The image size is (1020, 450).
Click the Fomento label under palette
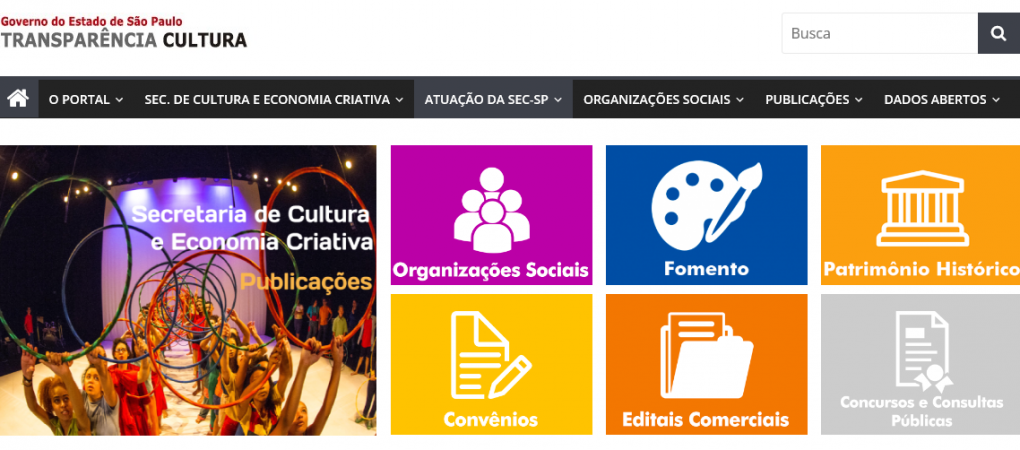[x=706, y=268]
